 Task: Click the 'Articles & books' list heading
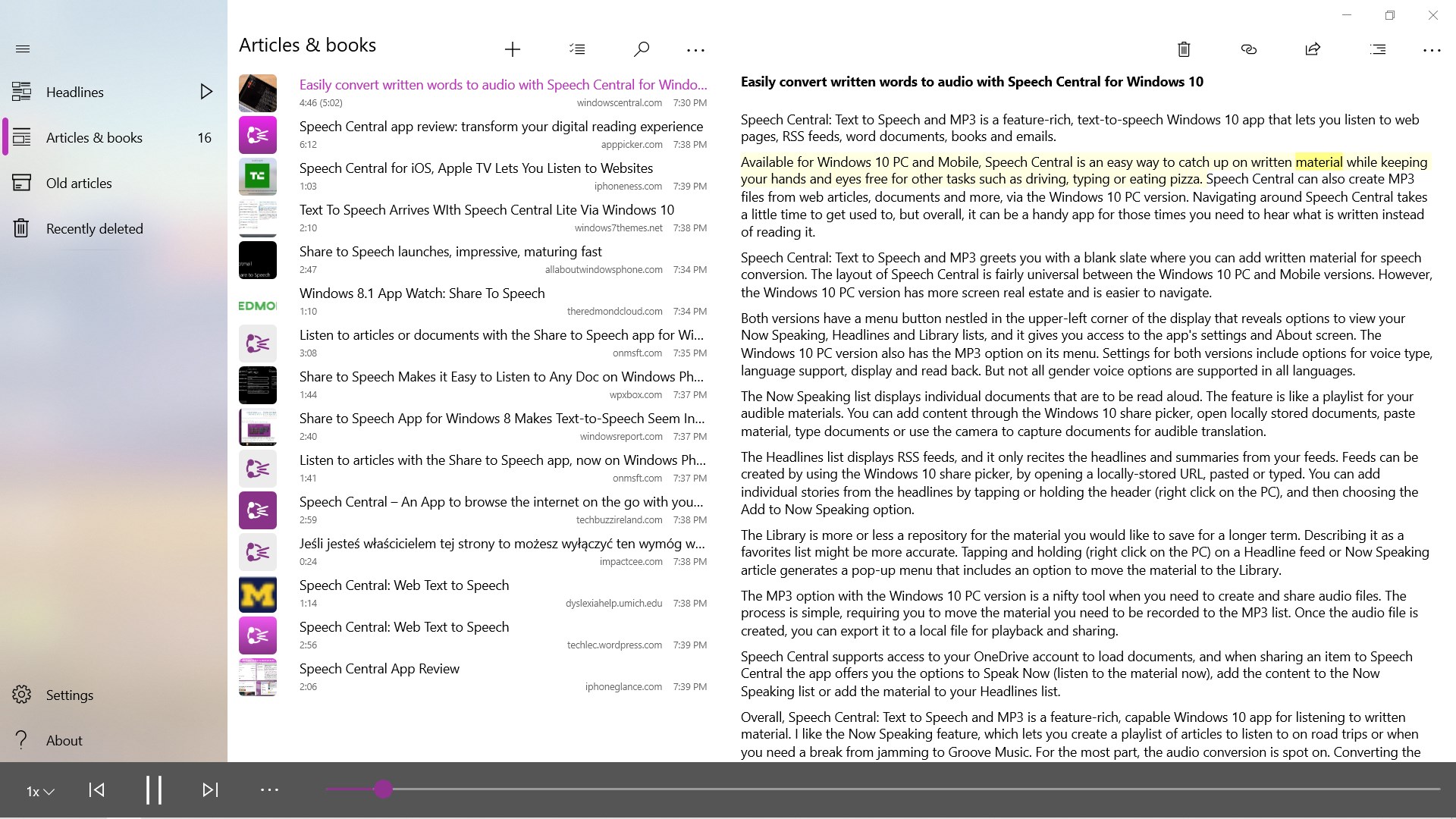click(307, 45)
